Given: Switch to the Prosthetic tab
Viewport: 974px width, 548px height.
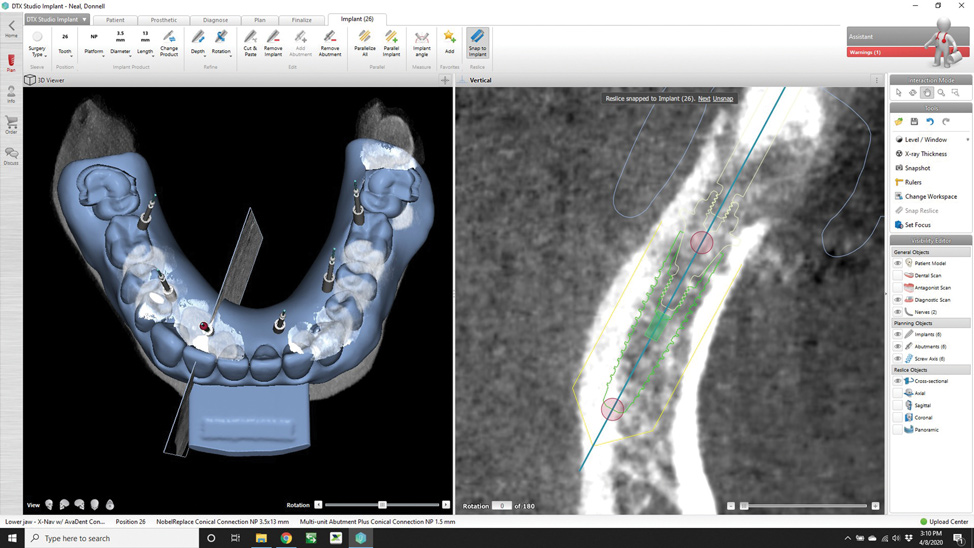Looking at the screenshot, I should point(164,20).
